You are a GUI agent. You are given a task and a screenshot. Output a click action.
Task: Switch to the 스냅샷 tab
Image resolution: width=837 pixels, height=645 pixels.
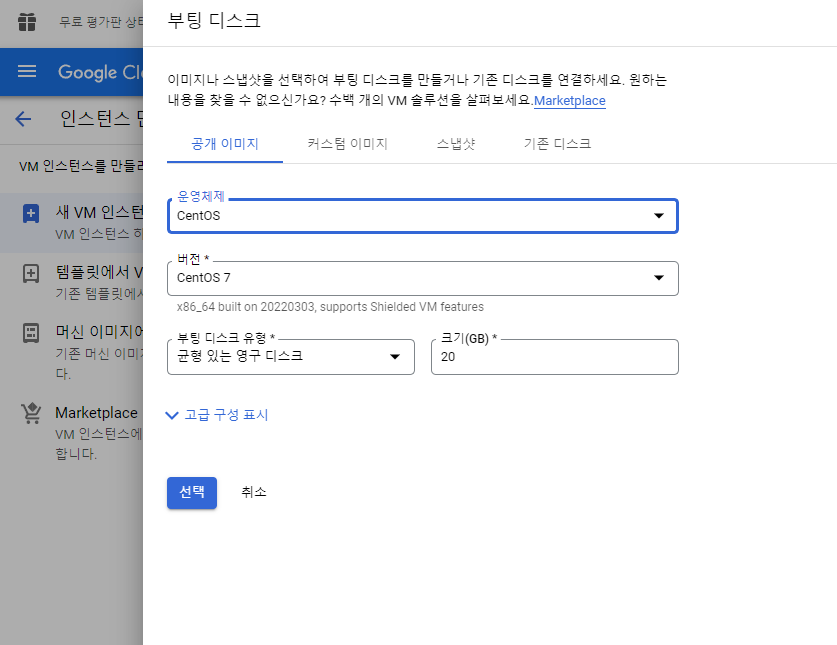coord(455,144)
